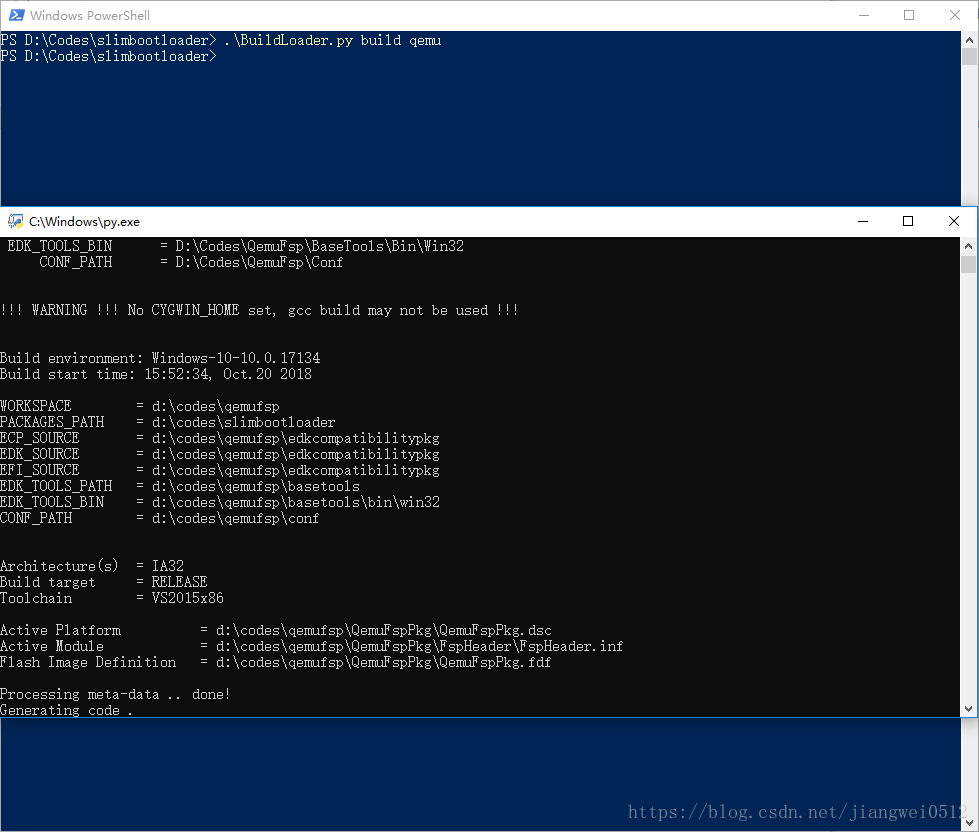Click the ECP_SOURCE line

220,438
